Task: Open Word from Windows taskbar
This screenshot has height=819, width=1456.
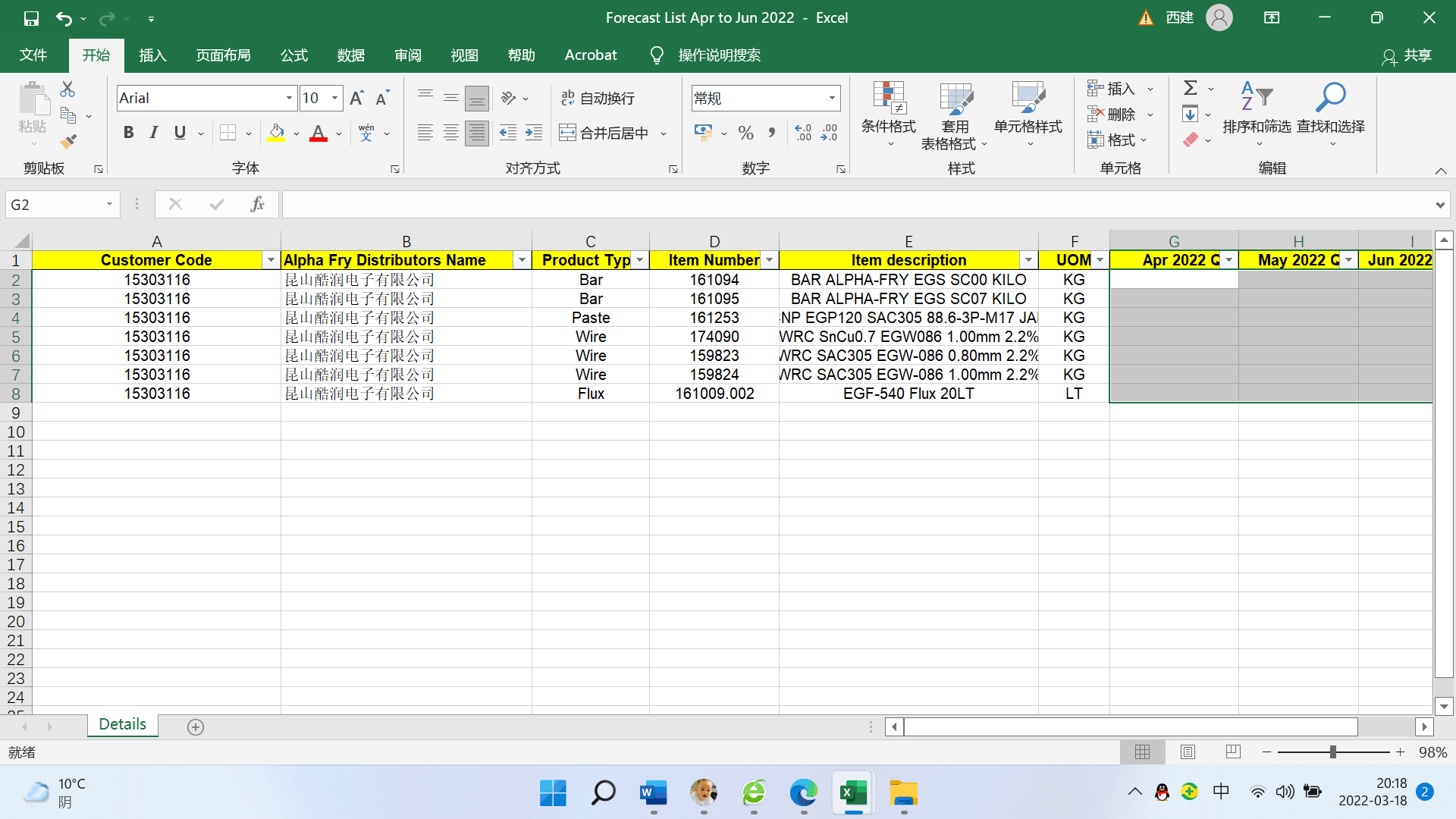Action: (x=653, y=793)
